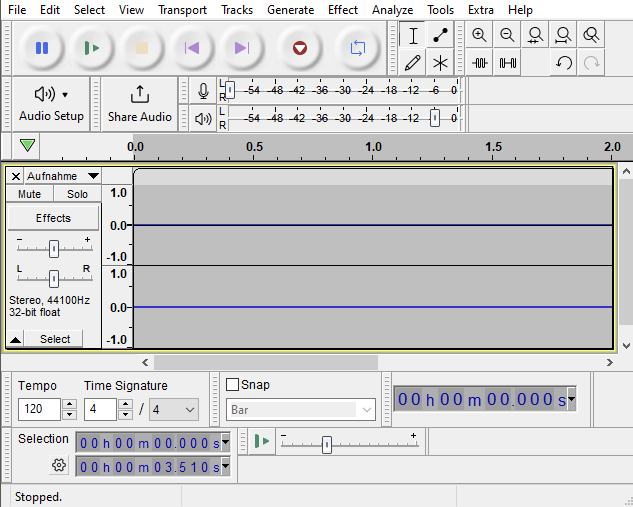
Task: Toggle the Loop button
Action: [x=358, y=48]
